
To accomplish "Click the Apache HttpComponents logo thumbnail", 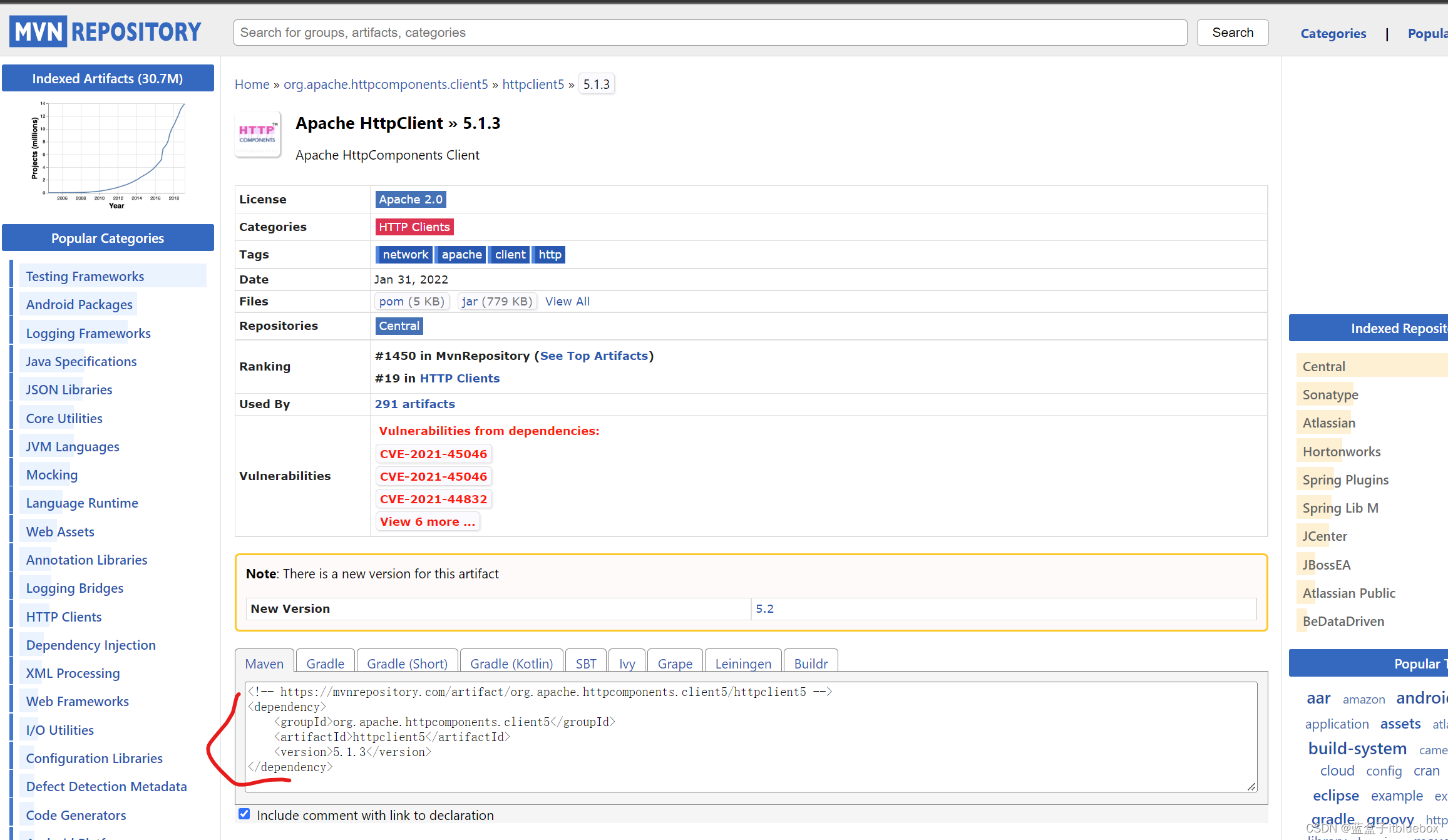I will (x=257, y=135).
